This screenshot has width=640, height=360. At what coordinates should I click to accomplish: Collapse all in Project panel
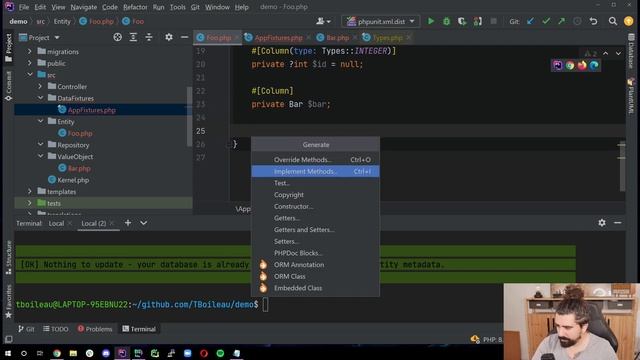(149, 37)
